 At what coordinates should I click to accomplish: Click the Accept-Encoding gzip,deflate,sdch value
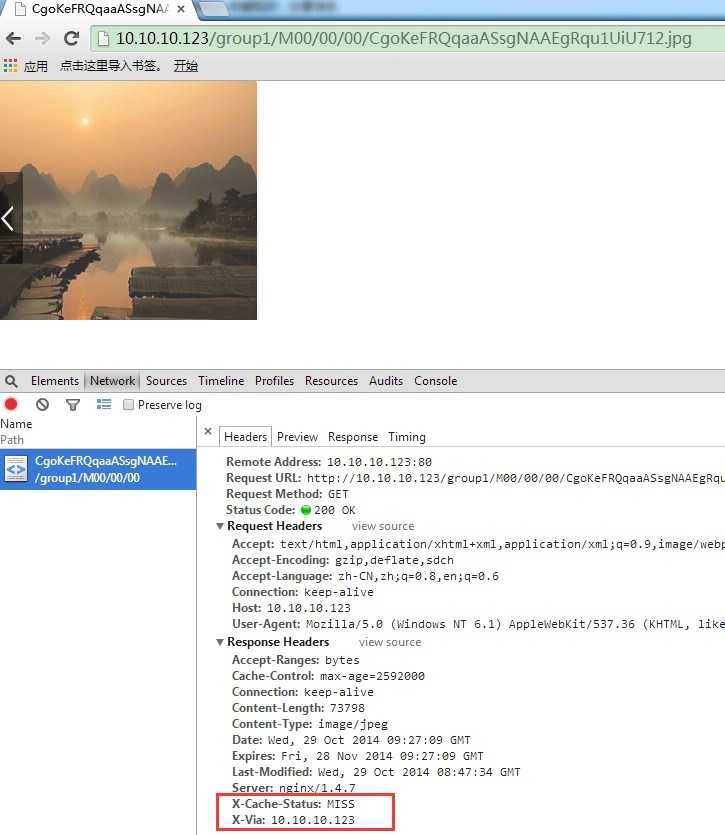click(x=394, y=560)
